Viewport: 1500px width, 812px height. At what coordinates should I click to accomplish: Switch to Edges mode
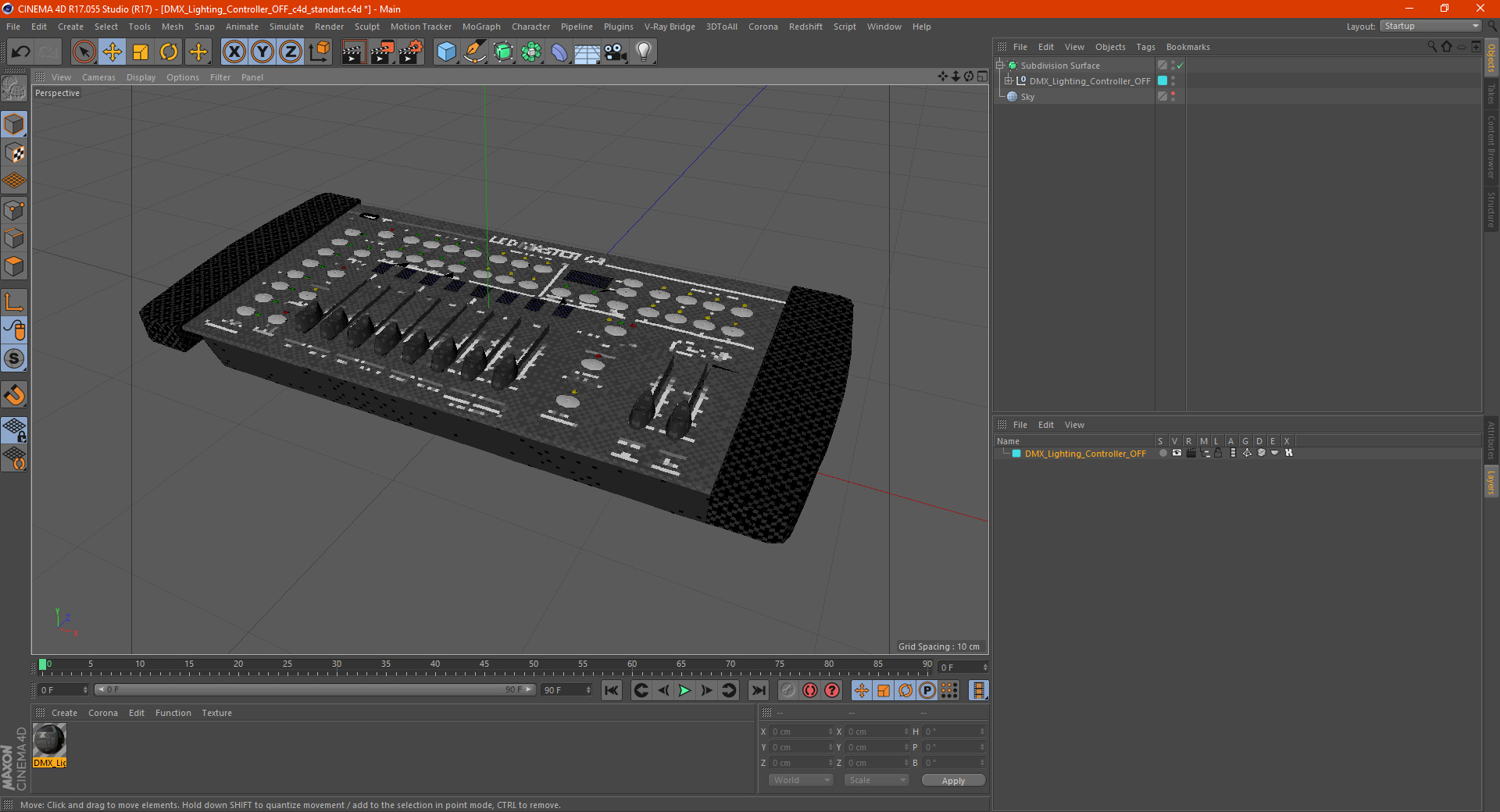click(15, 238)
